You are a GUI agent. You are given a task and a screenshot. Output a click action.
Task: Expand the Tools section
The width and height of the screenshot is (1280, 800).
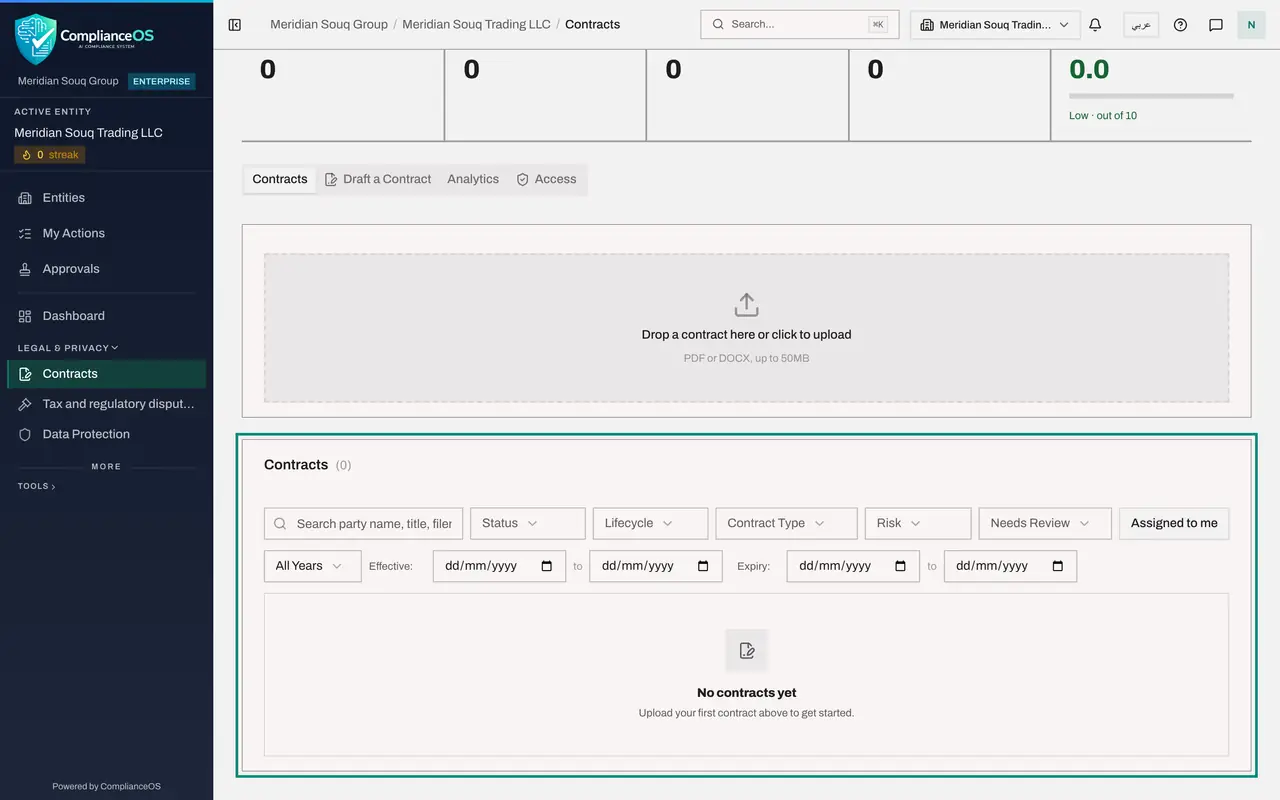pos(36,486)
